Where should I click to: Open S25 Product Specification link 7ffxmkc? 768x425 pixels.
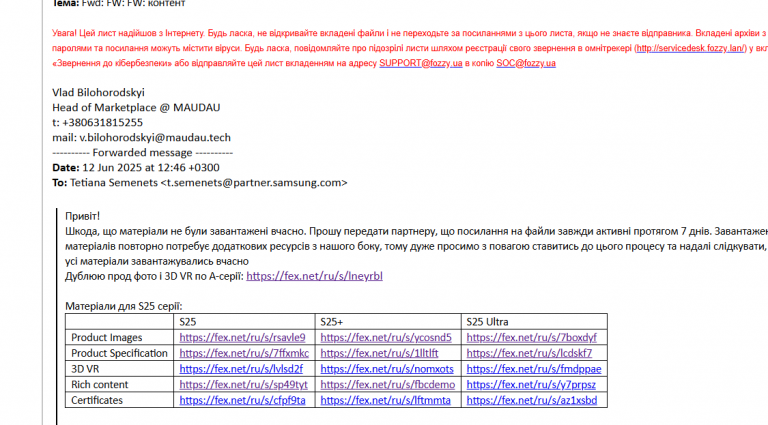pyautogui.click(x=244, y=353)
